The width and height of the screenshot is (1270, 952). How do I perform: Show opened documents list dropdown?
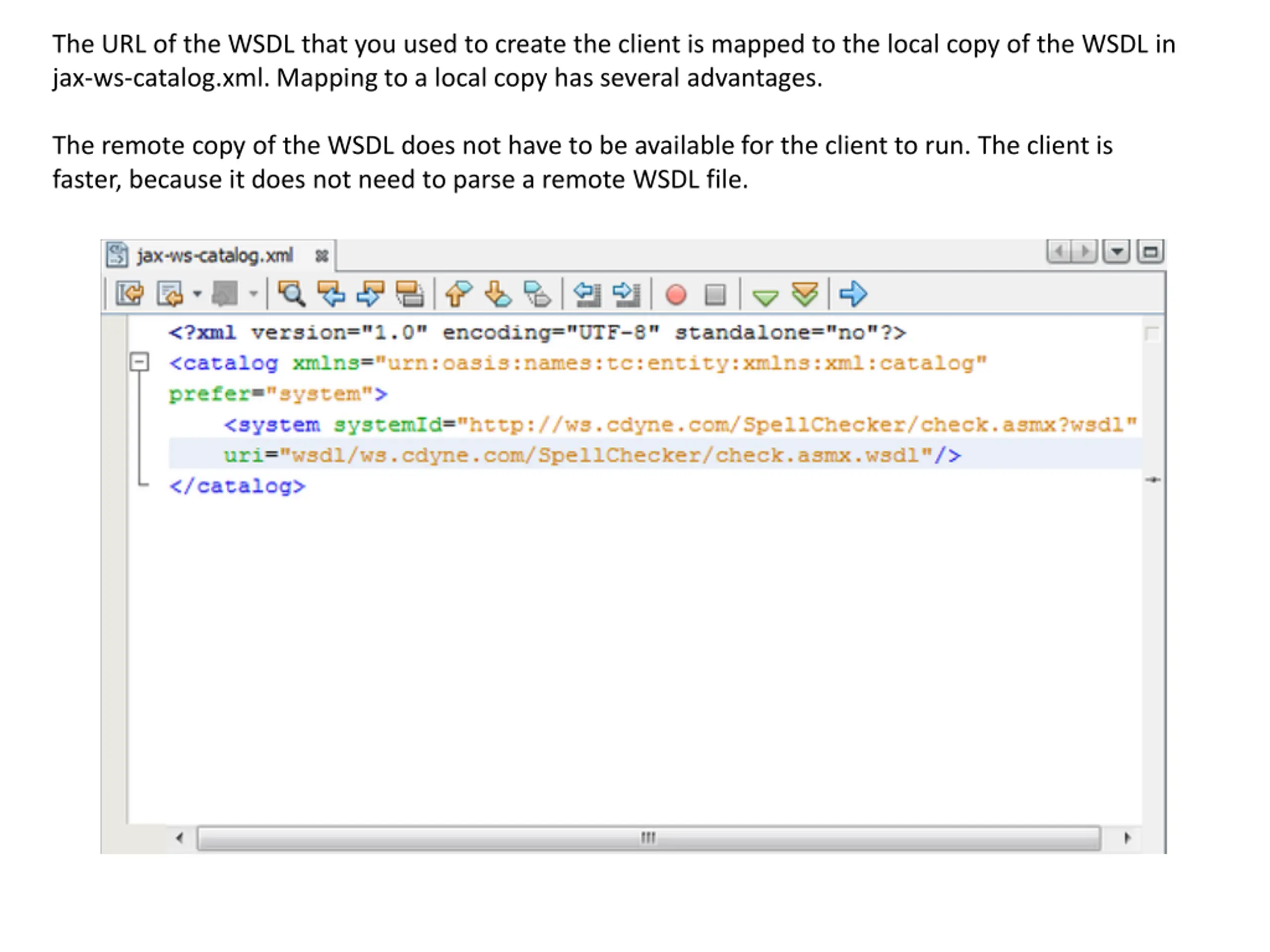click(1117, 251)
